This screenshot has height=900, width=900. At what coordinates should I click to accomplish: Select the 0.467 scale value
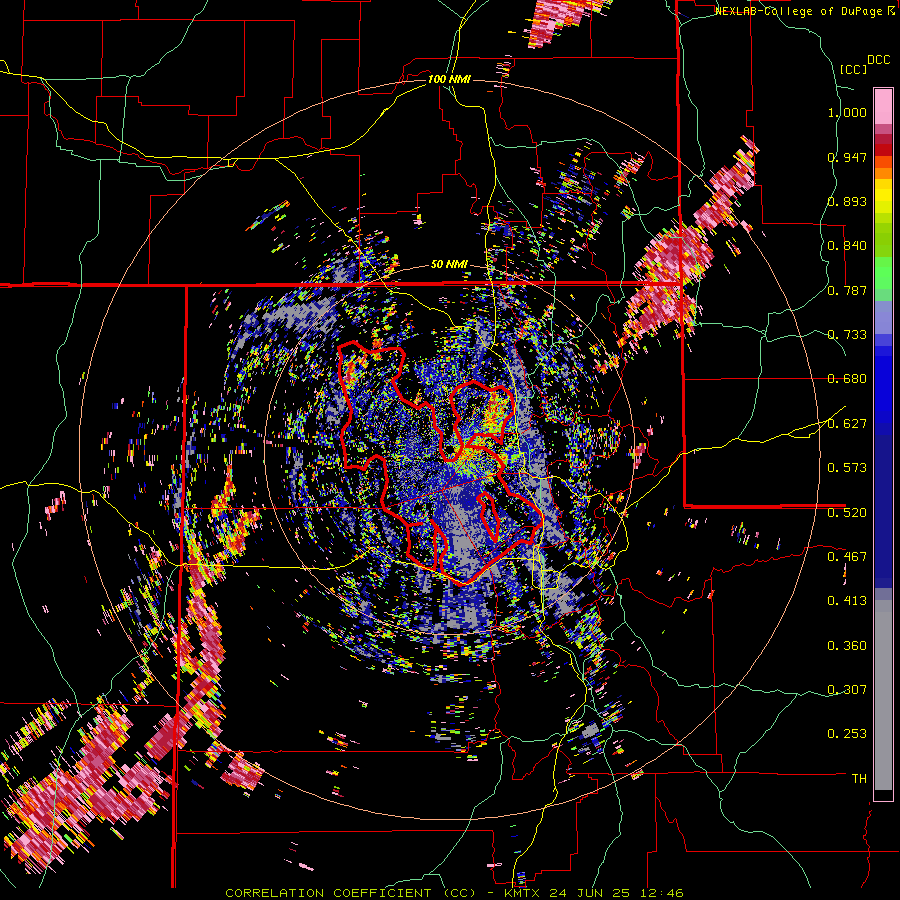tap(847, 557)
